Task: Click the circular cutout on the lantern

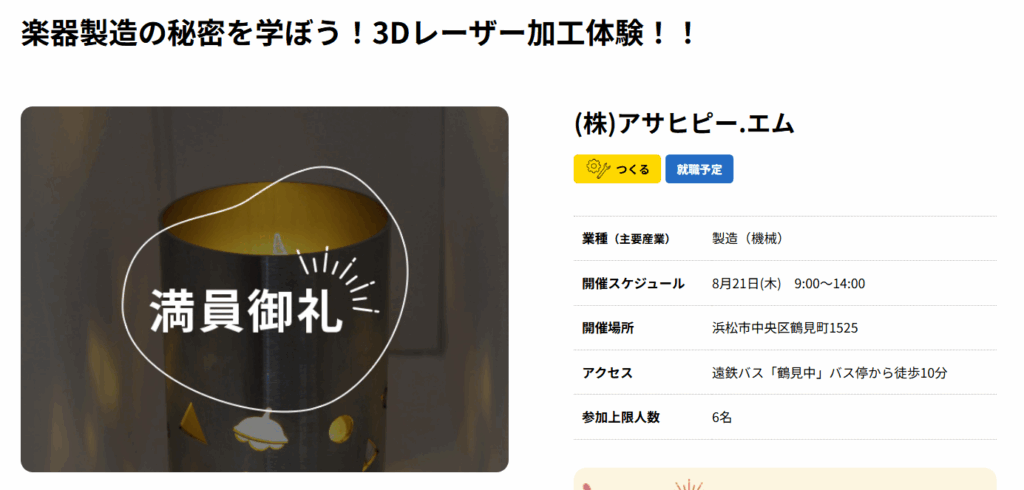Action: coord(340,428)
